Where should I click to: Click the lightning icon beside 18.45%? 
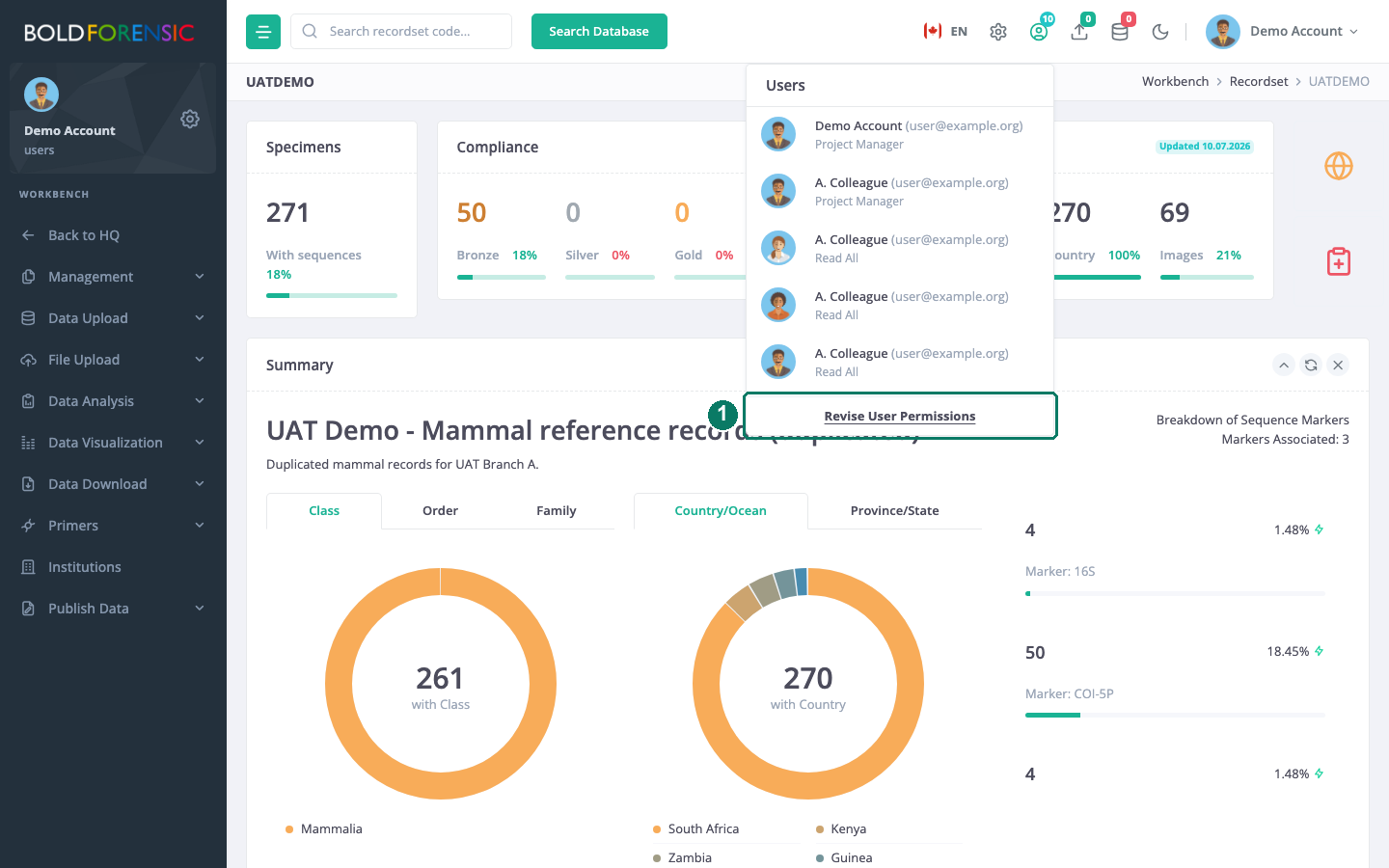pyautogui.click(x=1319, y=651)
